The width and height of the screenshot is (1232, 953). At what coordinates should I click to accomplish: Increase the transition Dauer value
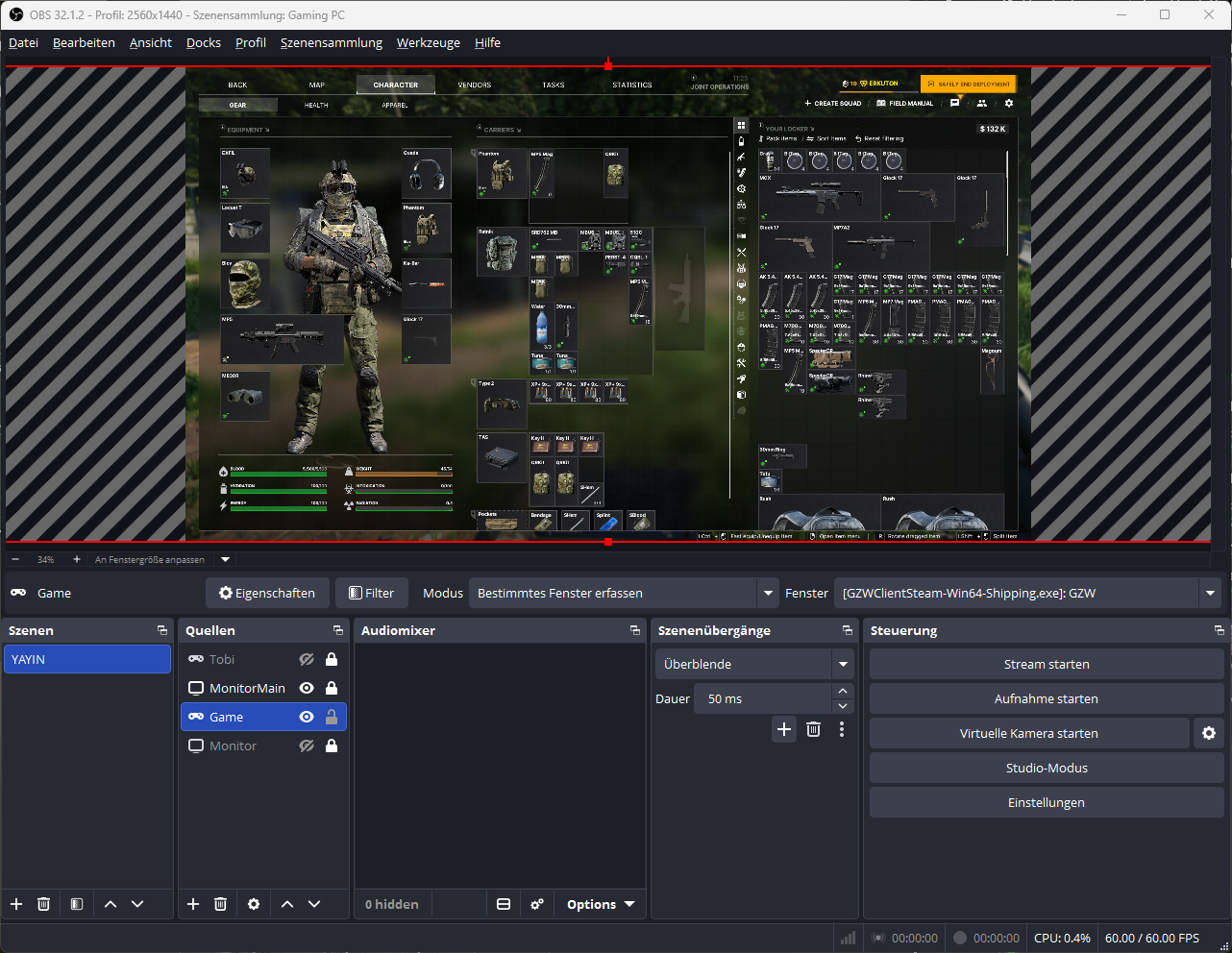pyautogui.click(x=843, y=692)
